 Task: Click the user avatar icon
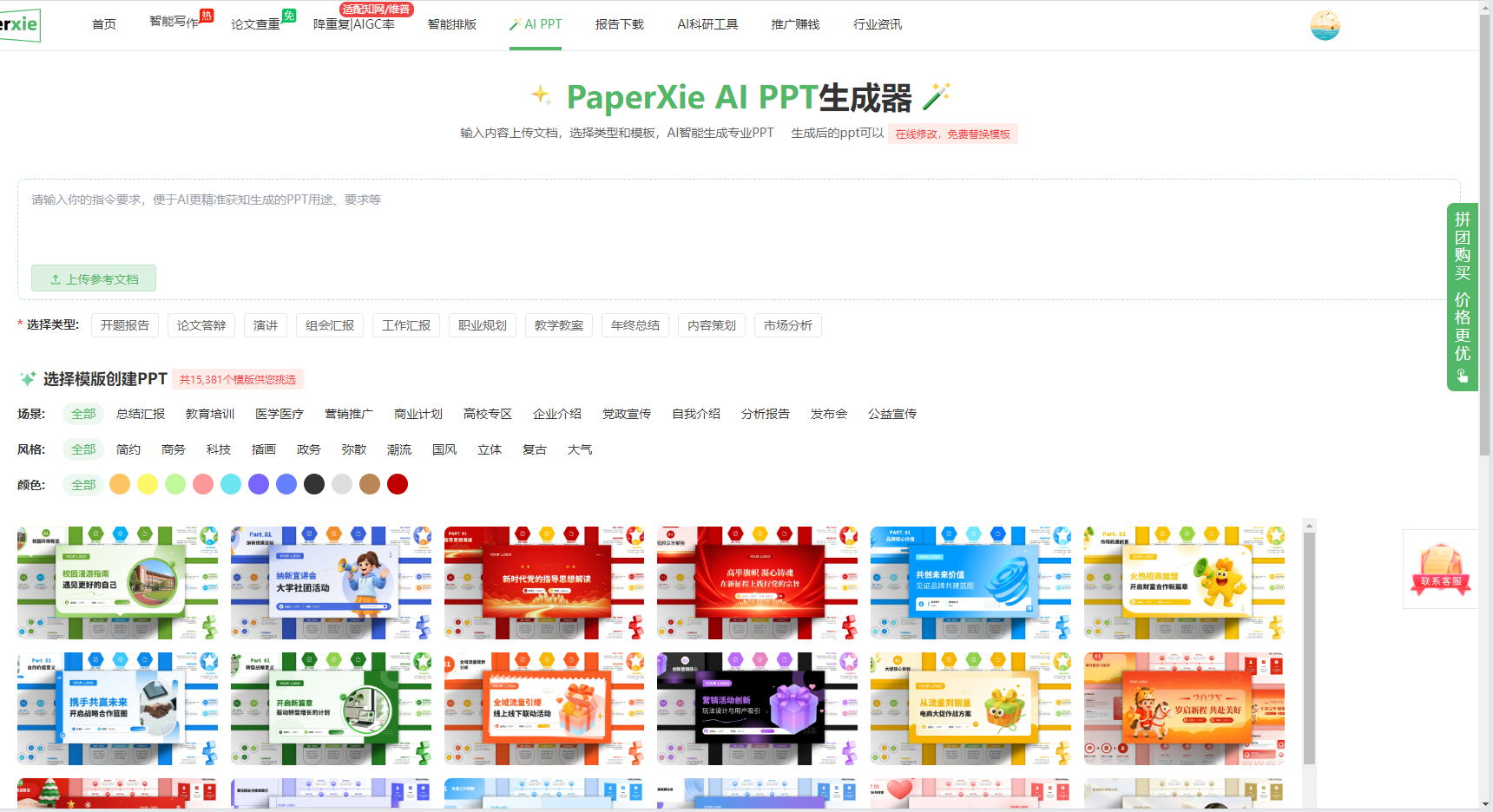pos(1325,25)
